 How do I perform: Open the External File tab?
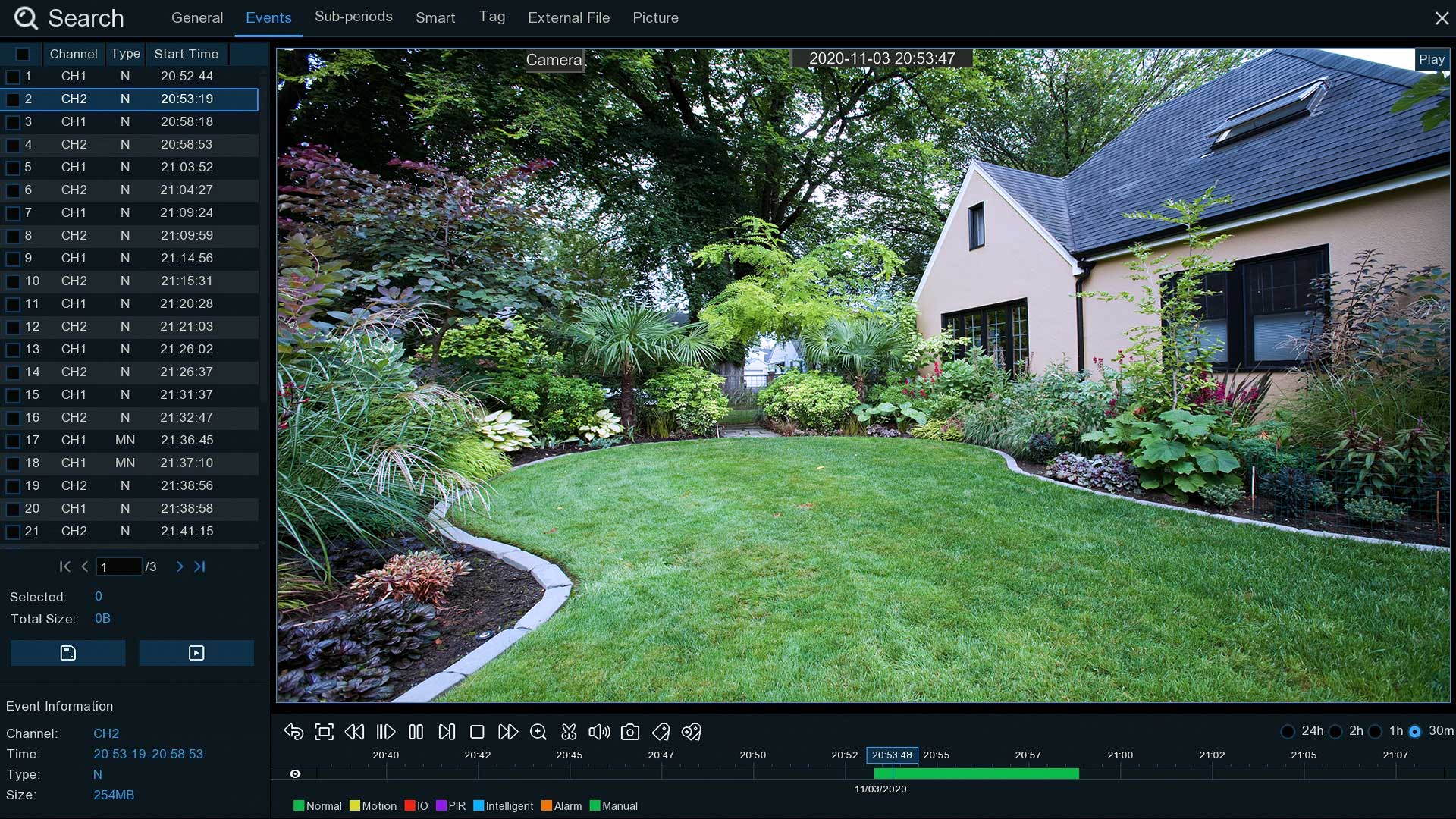point(569,17)
